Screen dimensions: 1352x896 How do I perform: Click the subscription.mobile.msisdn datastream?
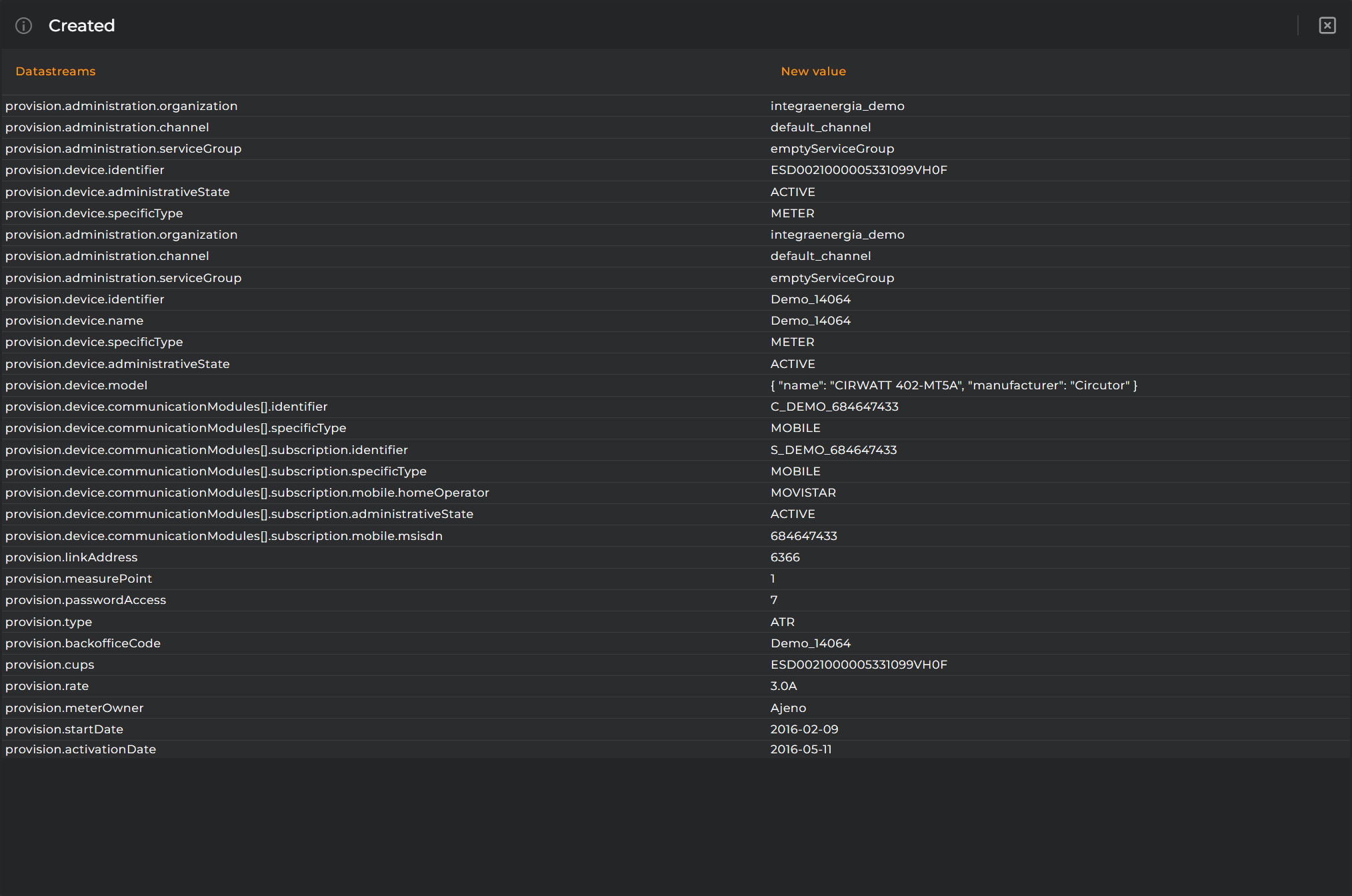pyautogui.click(x=224, y=536)
